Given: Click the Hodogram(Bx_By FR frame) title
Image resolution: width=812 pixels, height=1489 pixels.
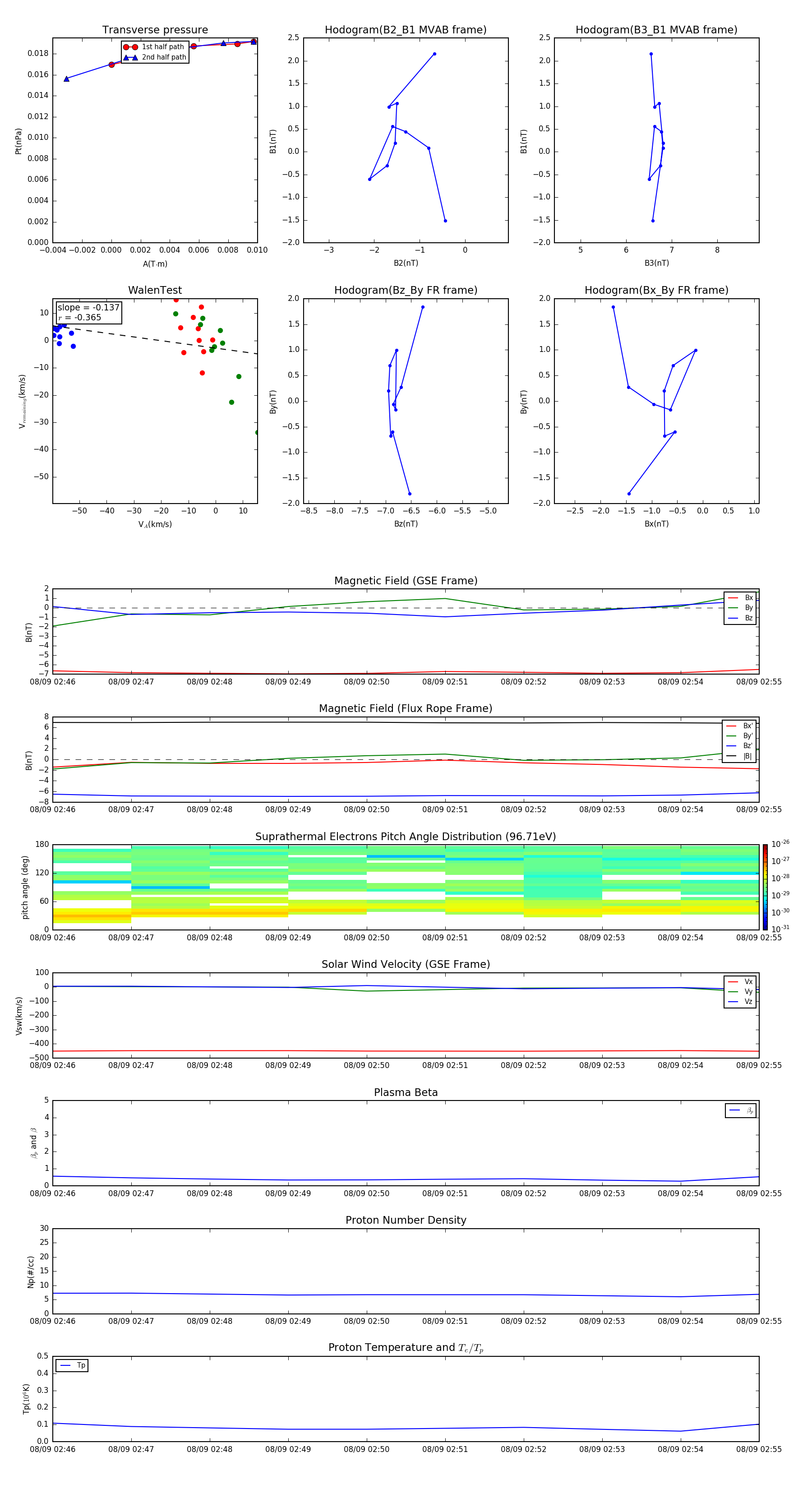Looking at the screenshot, I should pyautogui.click(x=656, y=290).
